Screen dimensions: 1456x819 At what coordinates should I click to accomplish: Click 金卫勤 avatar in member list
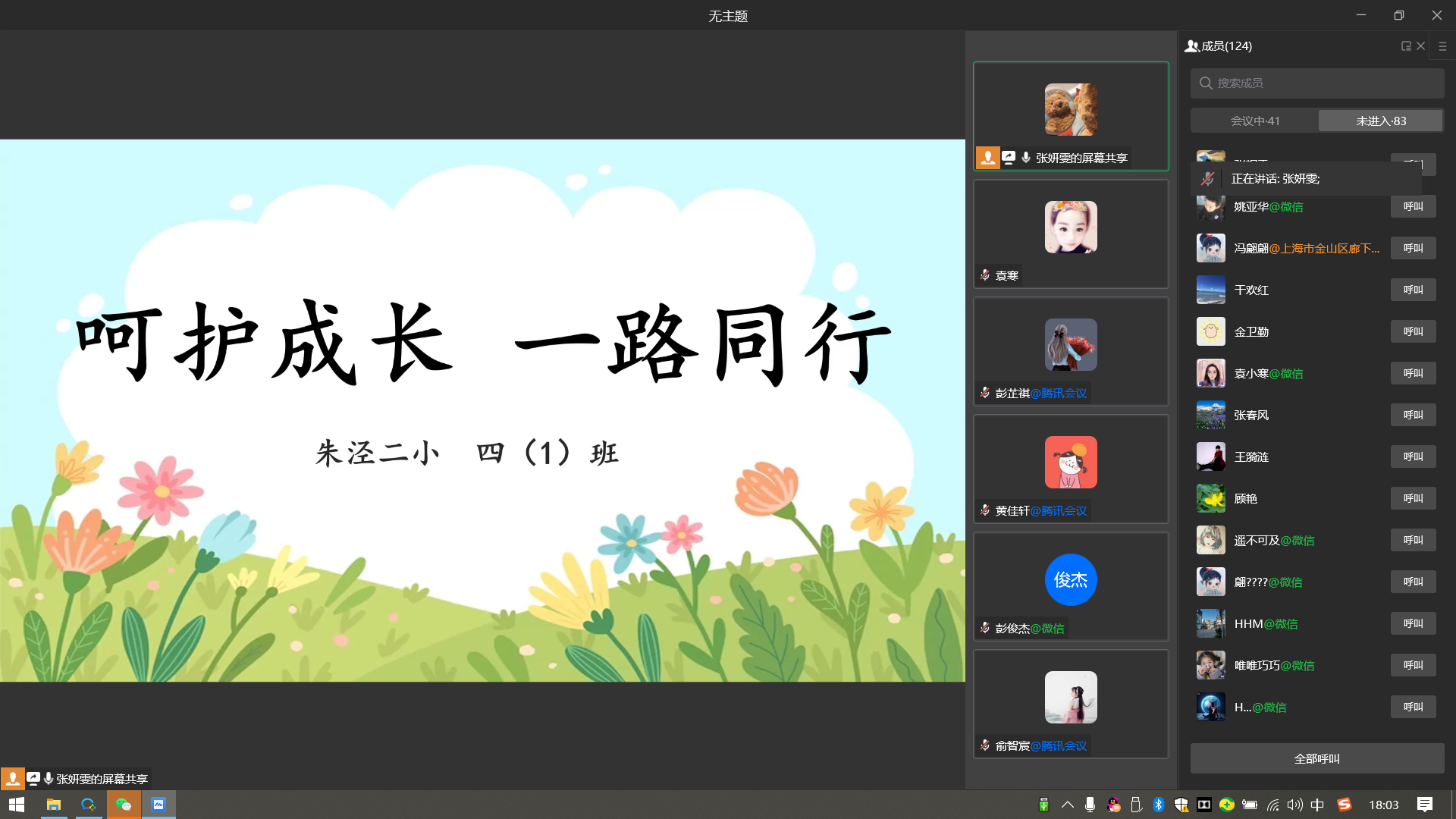(x=1210, y=332)
